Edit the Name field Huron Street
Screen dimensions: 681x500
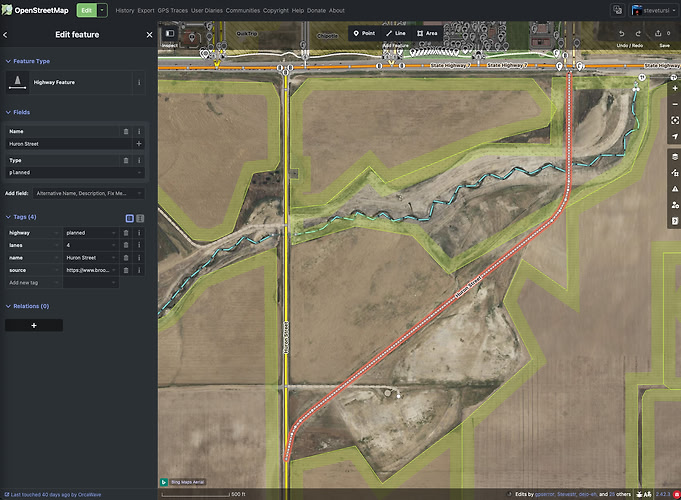pos(69,144)
